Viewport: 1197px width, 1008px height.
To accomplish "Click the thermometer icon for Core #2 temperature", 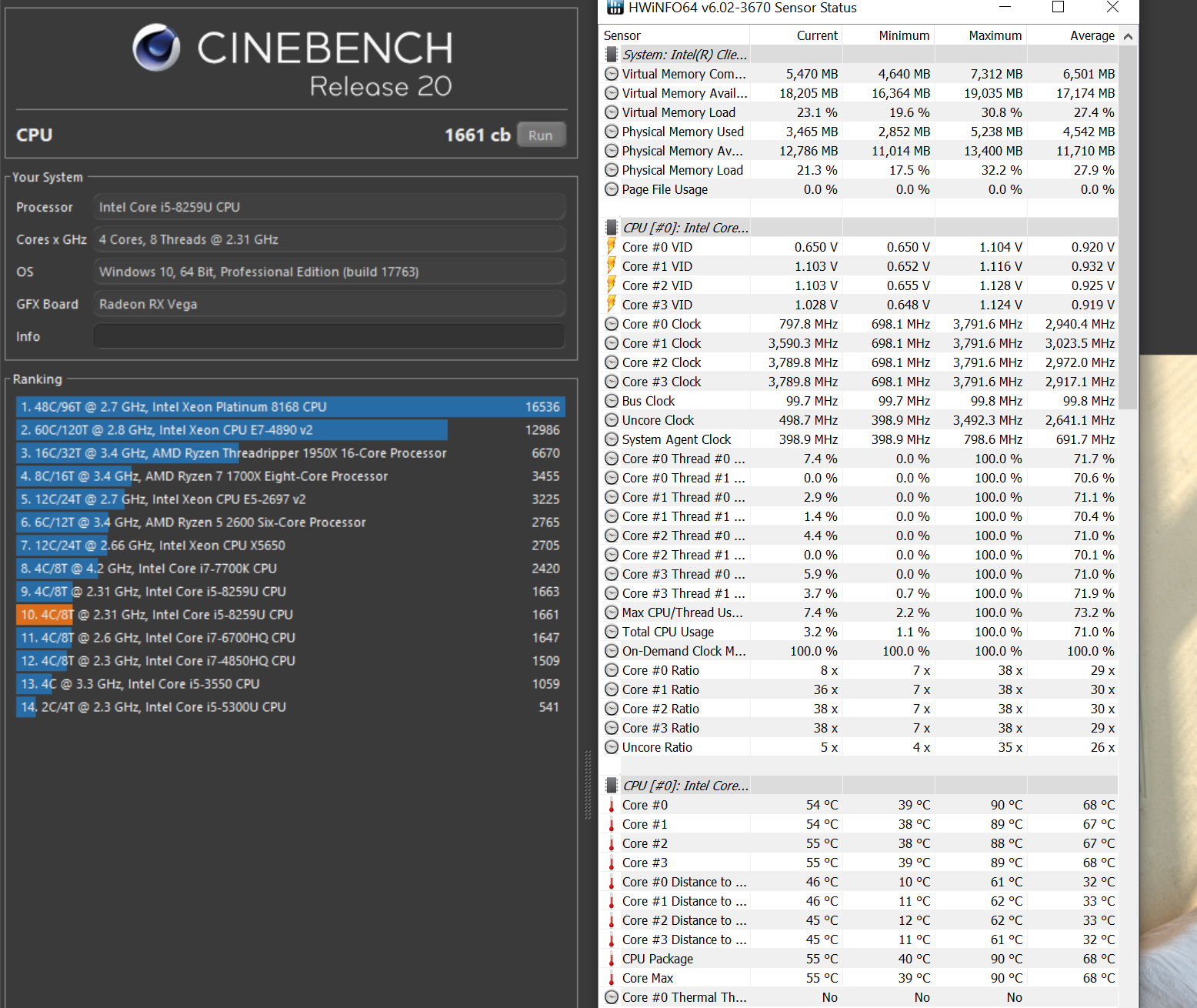I will (x=612, y=844).
